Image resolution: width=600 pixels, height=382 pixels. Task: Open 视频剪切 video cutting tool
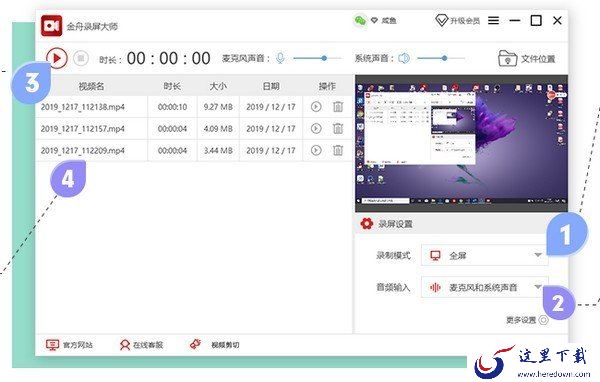click(215, 344)
